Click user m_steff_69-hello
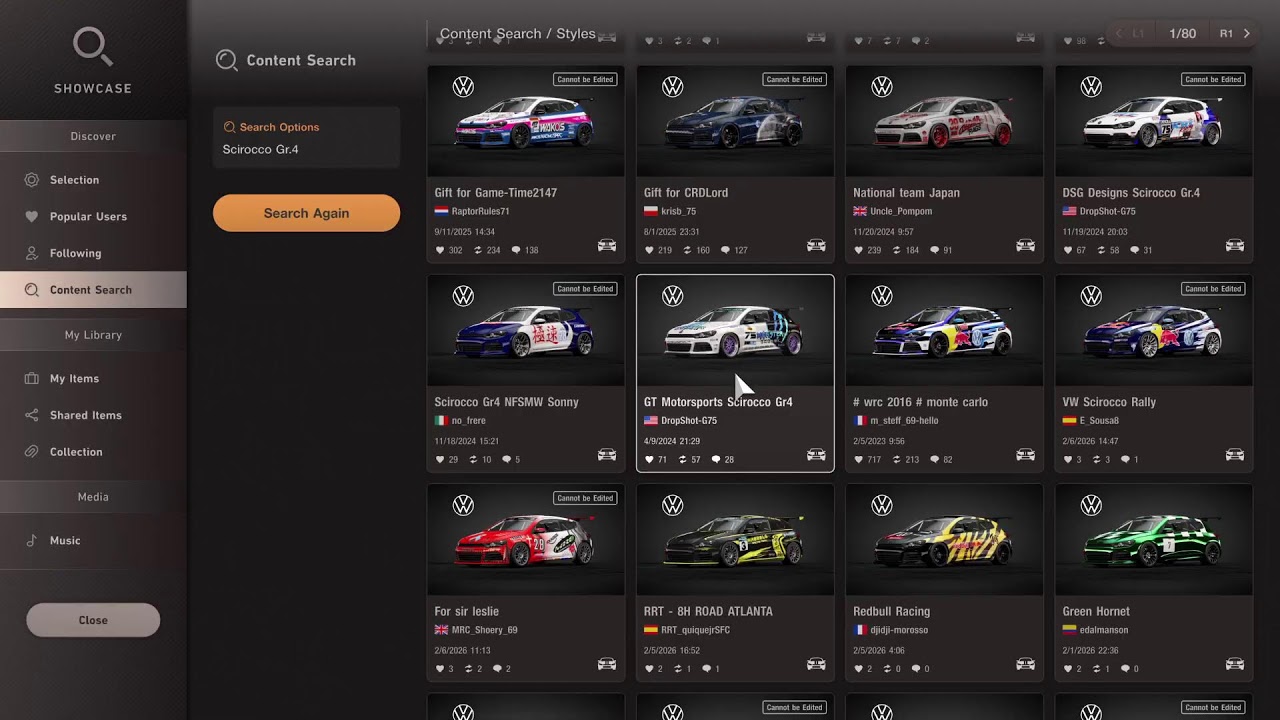This screenshot has height=720, width=1280. (x=904, y=421)
